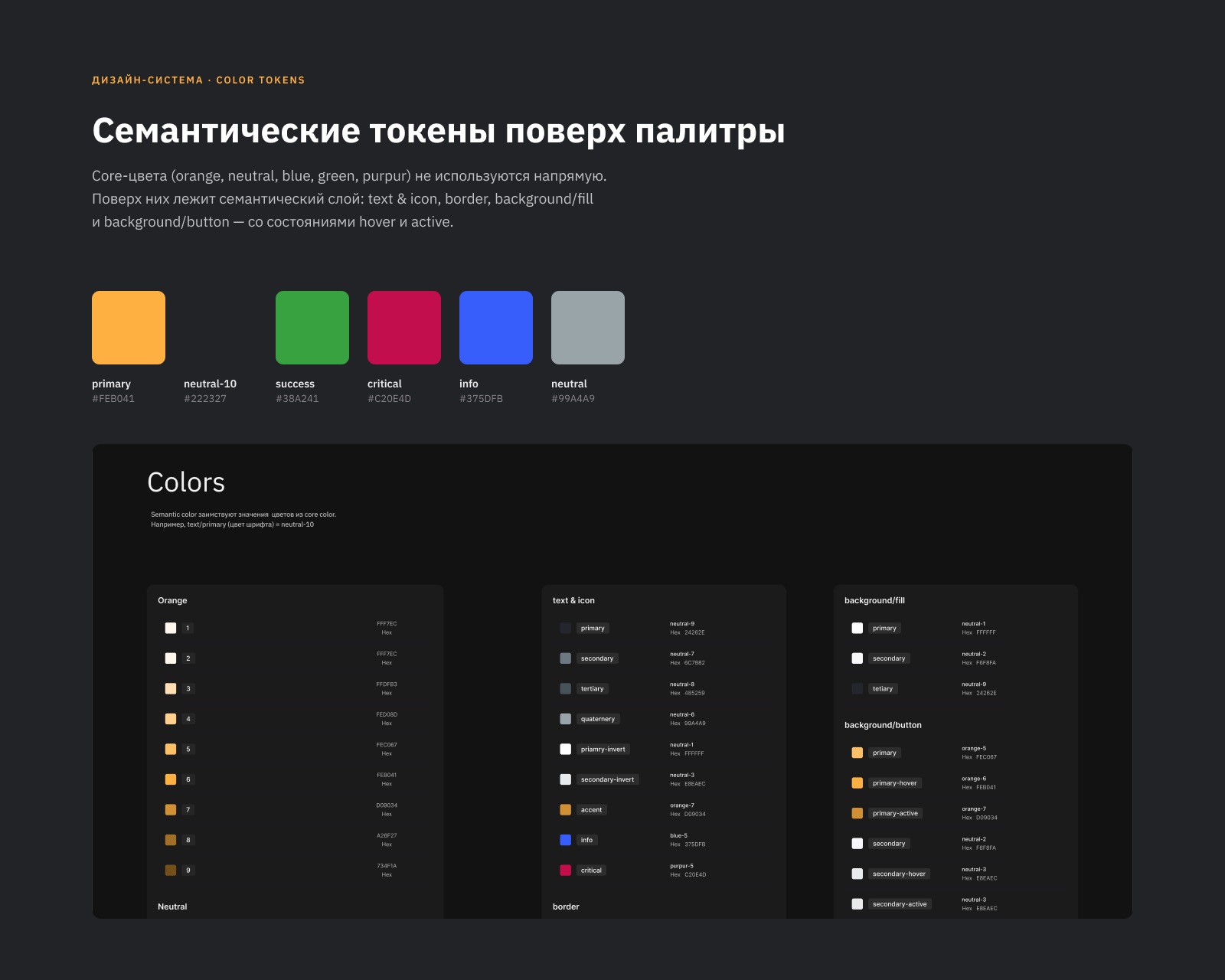Screen dimensions: 1225x980
Task: Click the secondary-active button swatch
Action: (857, 904)
